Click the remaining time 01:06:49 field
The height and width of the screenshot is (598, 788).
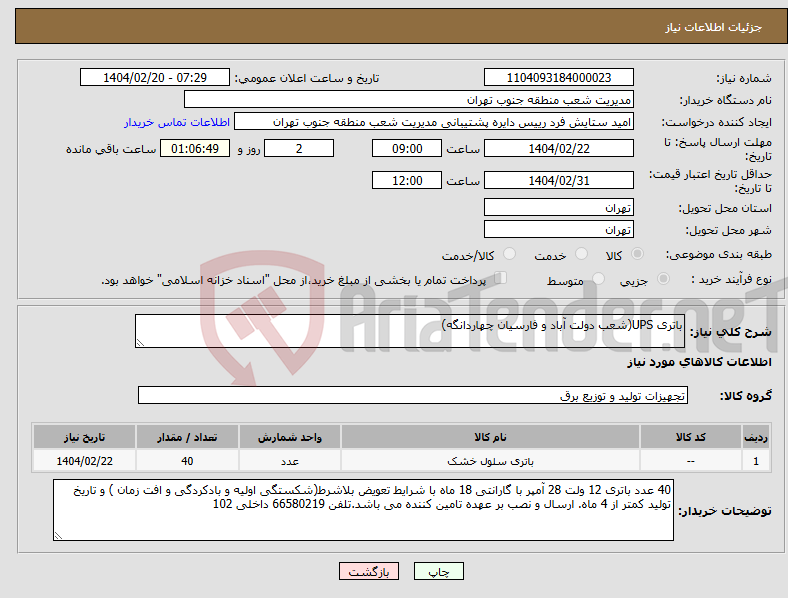[x=195, y=148]
